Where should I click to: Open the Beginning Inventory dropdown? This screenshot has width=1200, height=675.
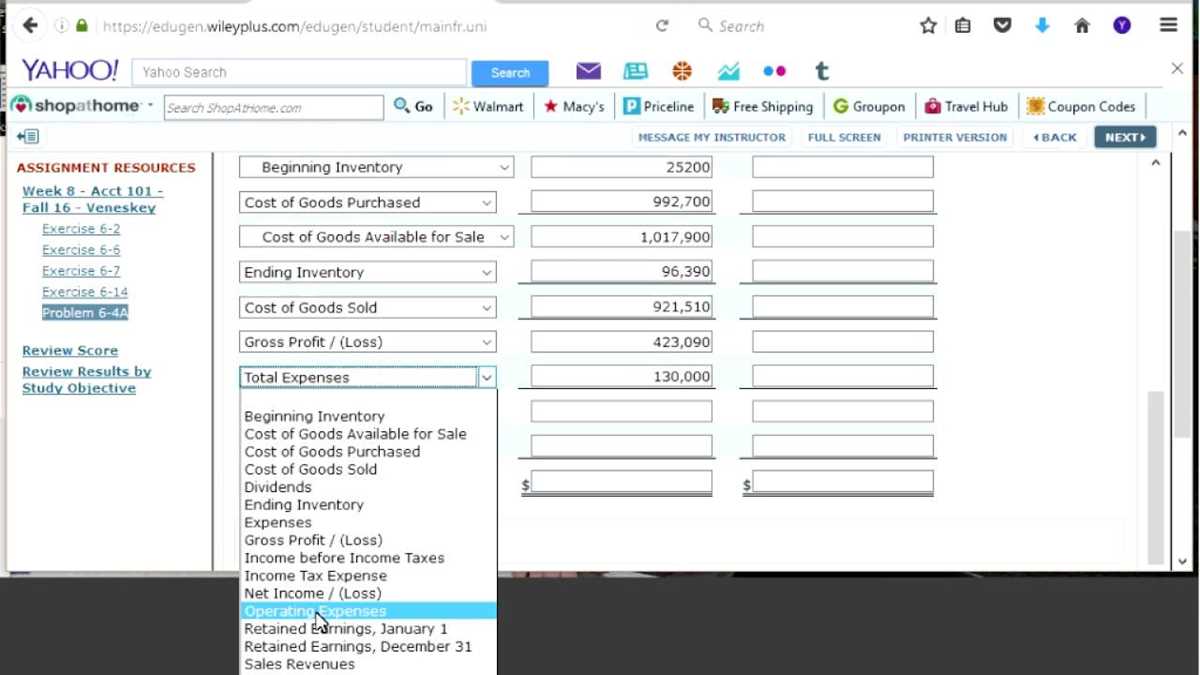tap(376, 167)
